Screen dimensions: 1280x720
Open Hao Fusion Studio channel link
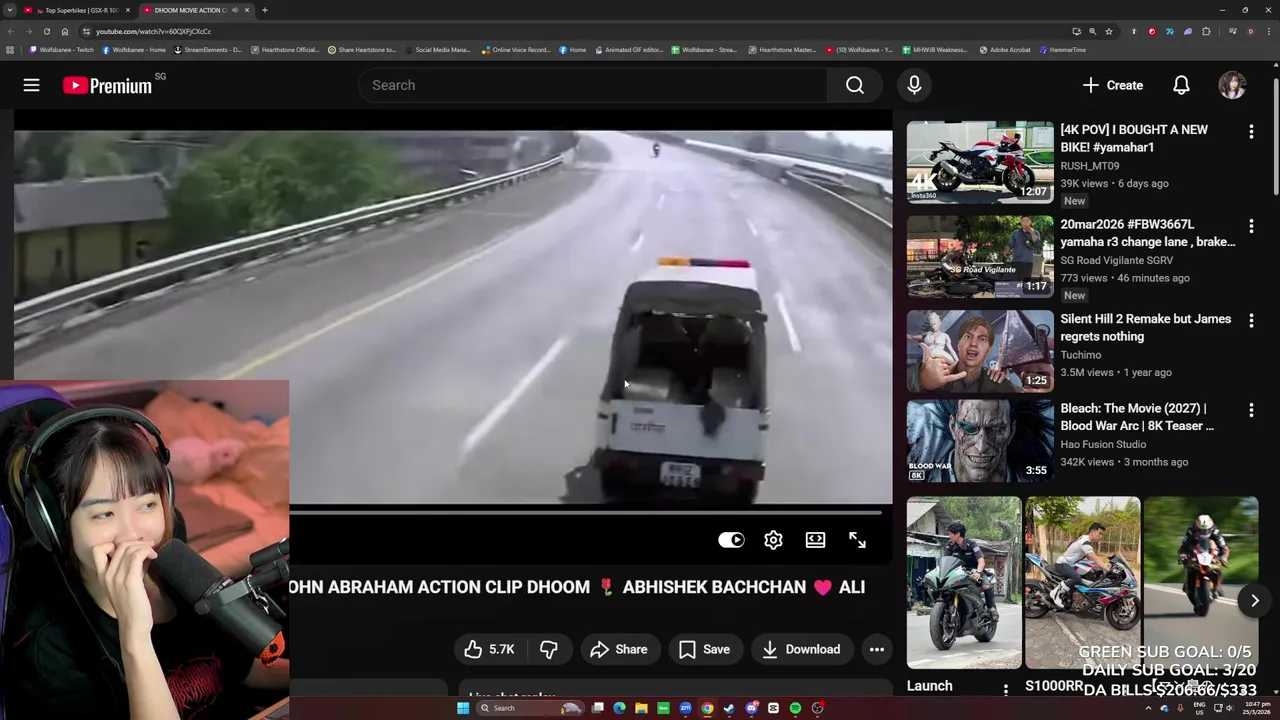pos(1103,444)
